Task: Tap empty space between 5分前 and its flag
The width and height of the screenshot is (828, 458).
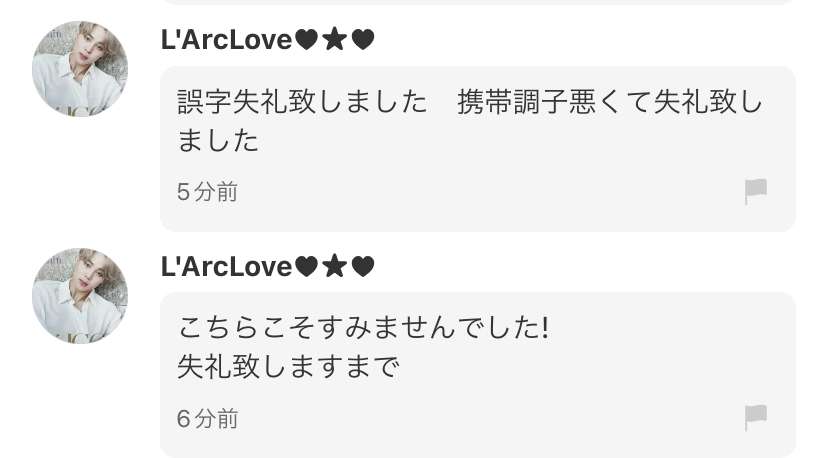Action: click(491, 192)
